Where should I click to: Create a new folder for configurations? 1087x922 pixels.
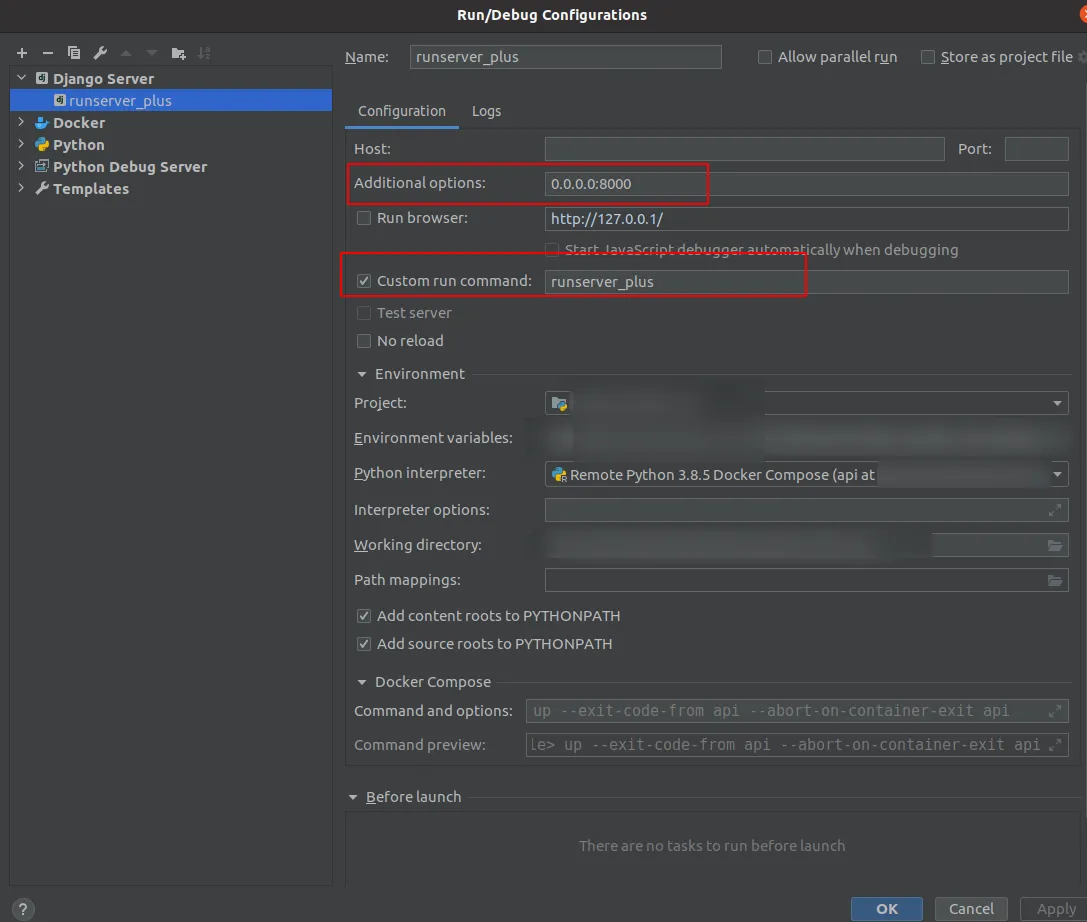178,53
